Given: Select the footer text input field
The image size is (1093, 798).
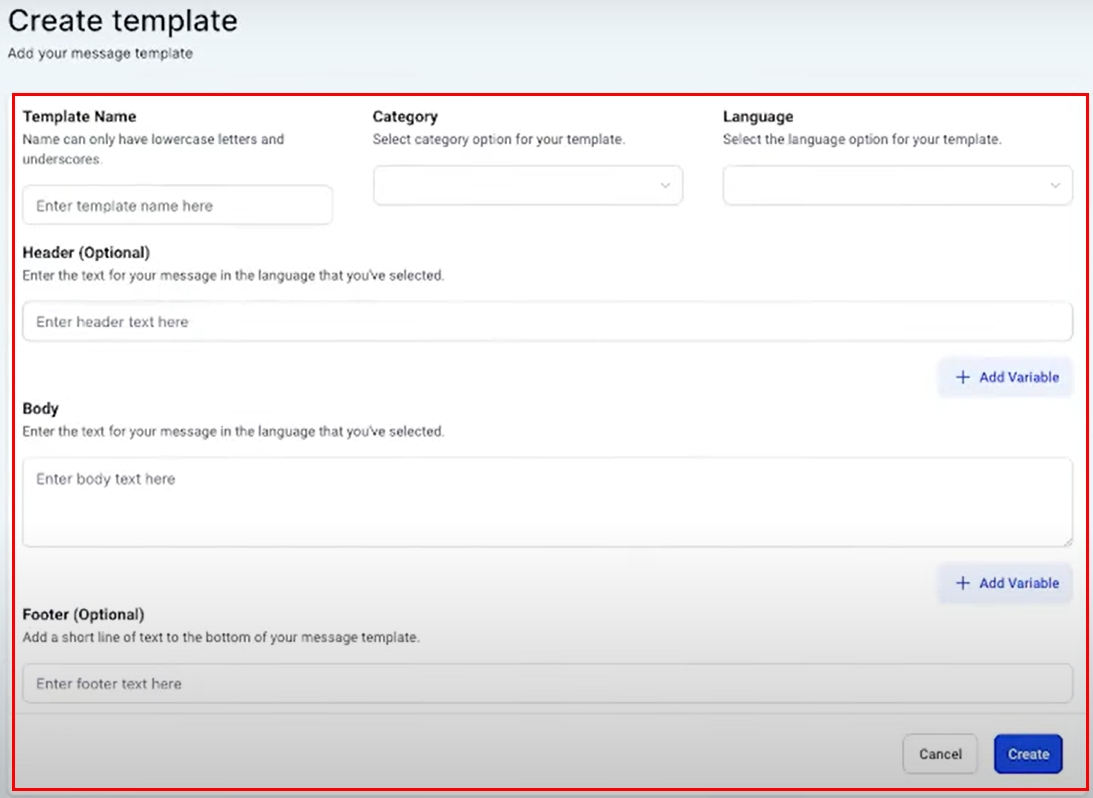Looking at the screenshot, I should (547, 684).
